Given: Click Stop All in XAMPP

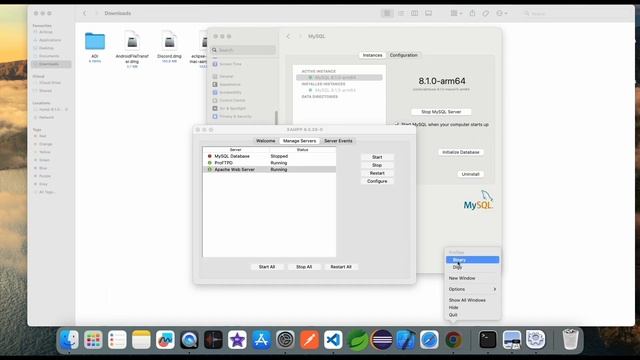Looking at the screenshot, I should [304, 267].
